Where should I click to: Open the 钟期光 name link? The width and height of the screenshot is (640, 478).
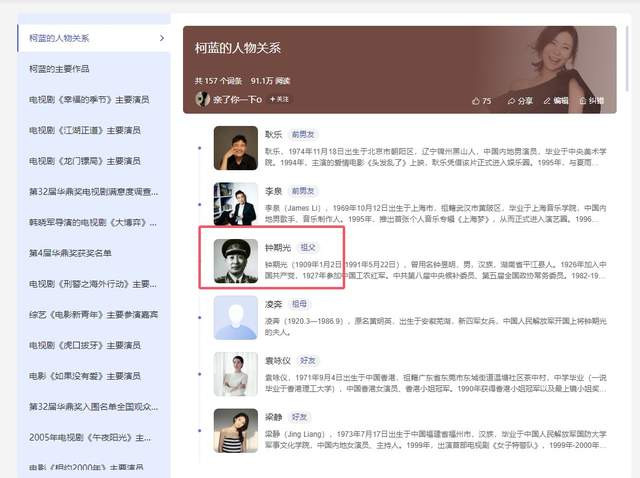278,247
